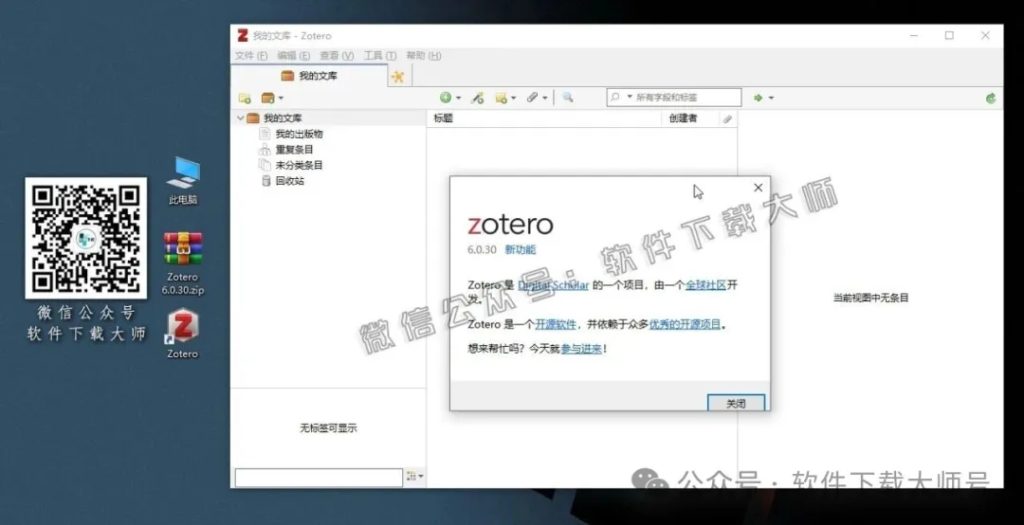Image resolution: width=1024 pixels, height=525 pixels.
Task: Select 重复条目 in the tree
Action: point(295,150)
